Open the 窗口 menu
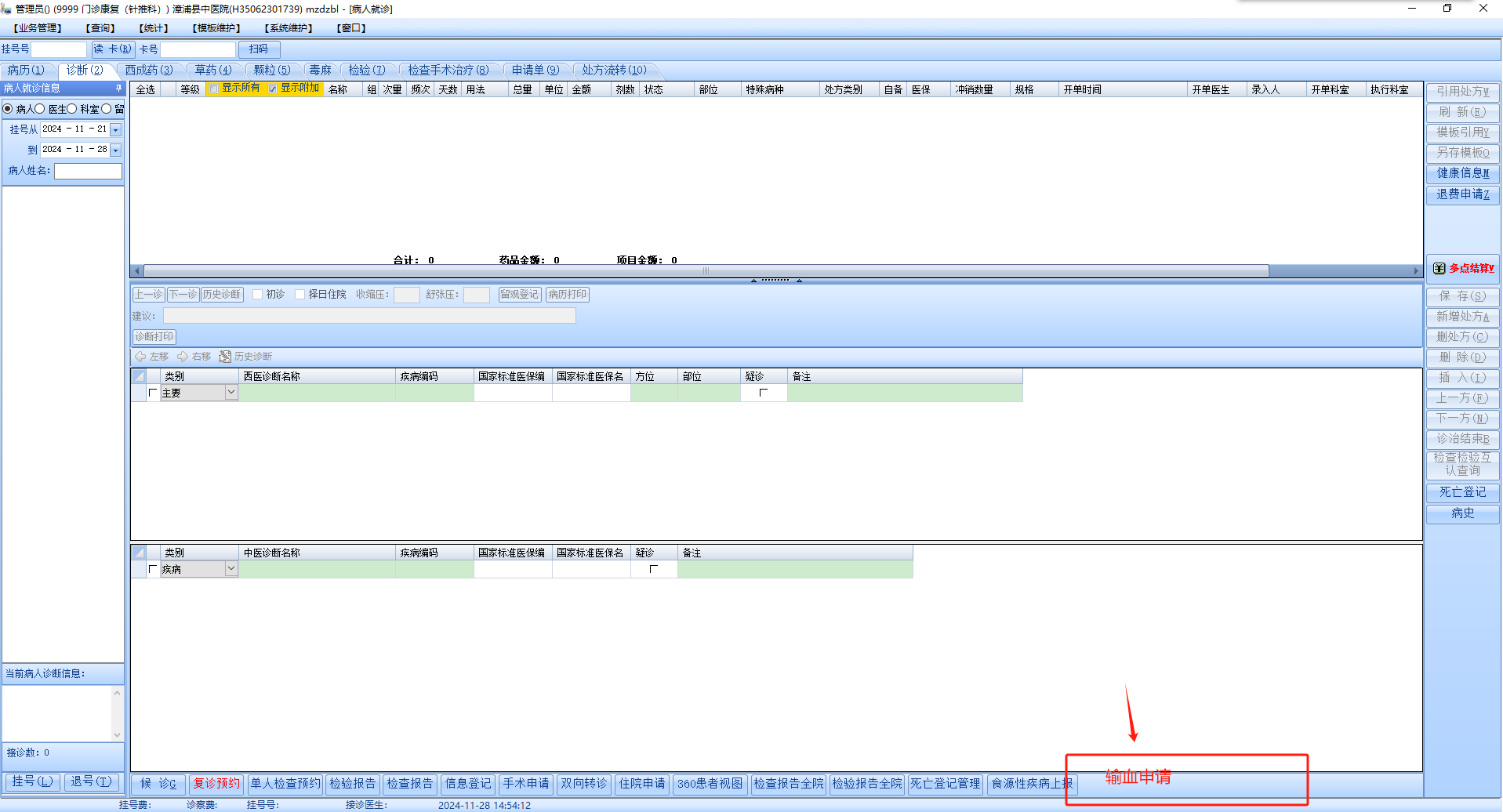1503x812 pixels. 351,28
